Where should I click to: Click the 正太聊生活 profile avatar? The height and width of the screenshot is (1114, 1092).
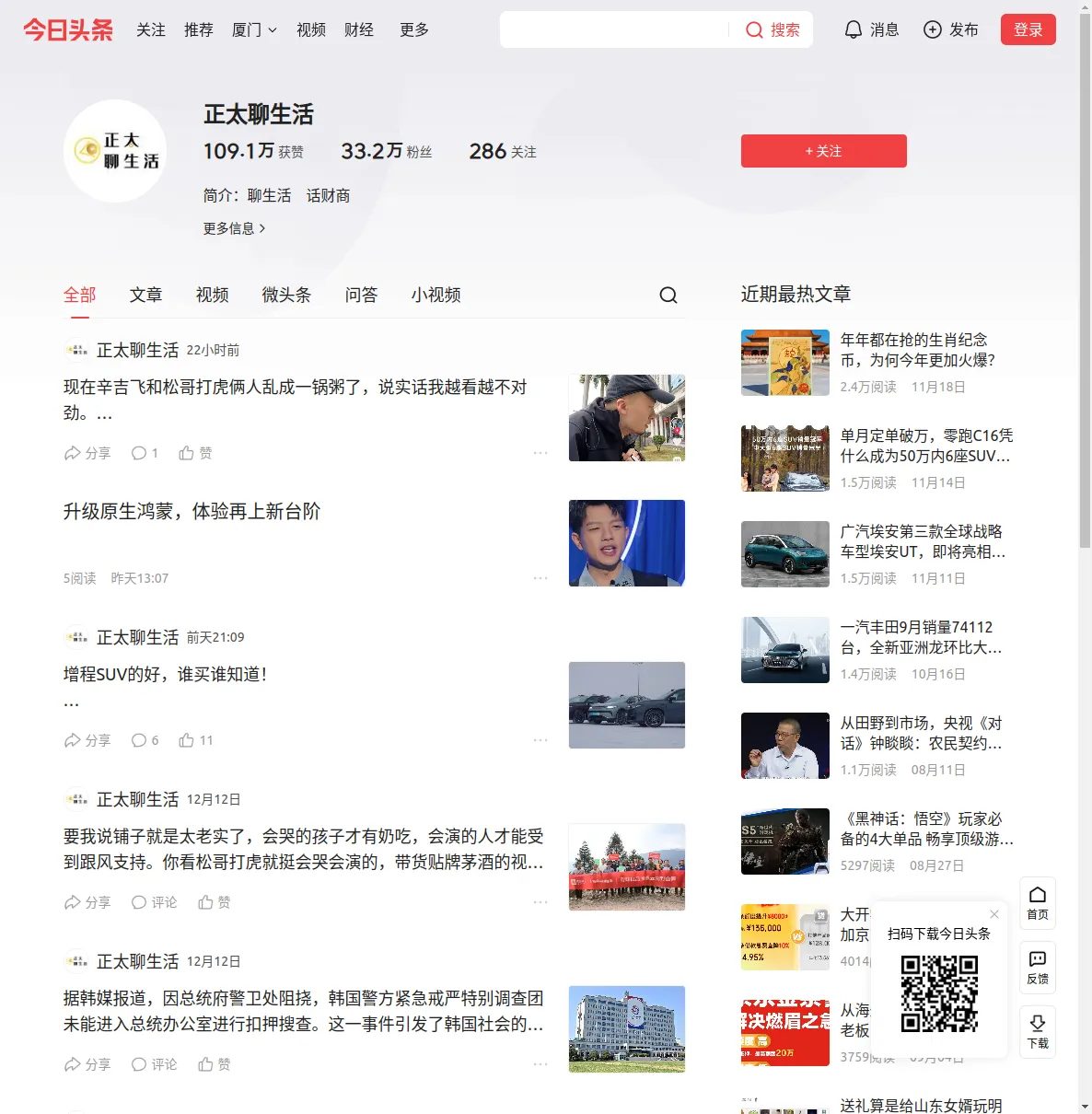(115, 151)
